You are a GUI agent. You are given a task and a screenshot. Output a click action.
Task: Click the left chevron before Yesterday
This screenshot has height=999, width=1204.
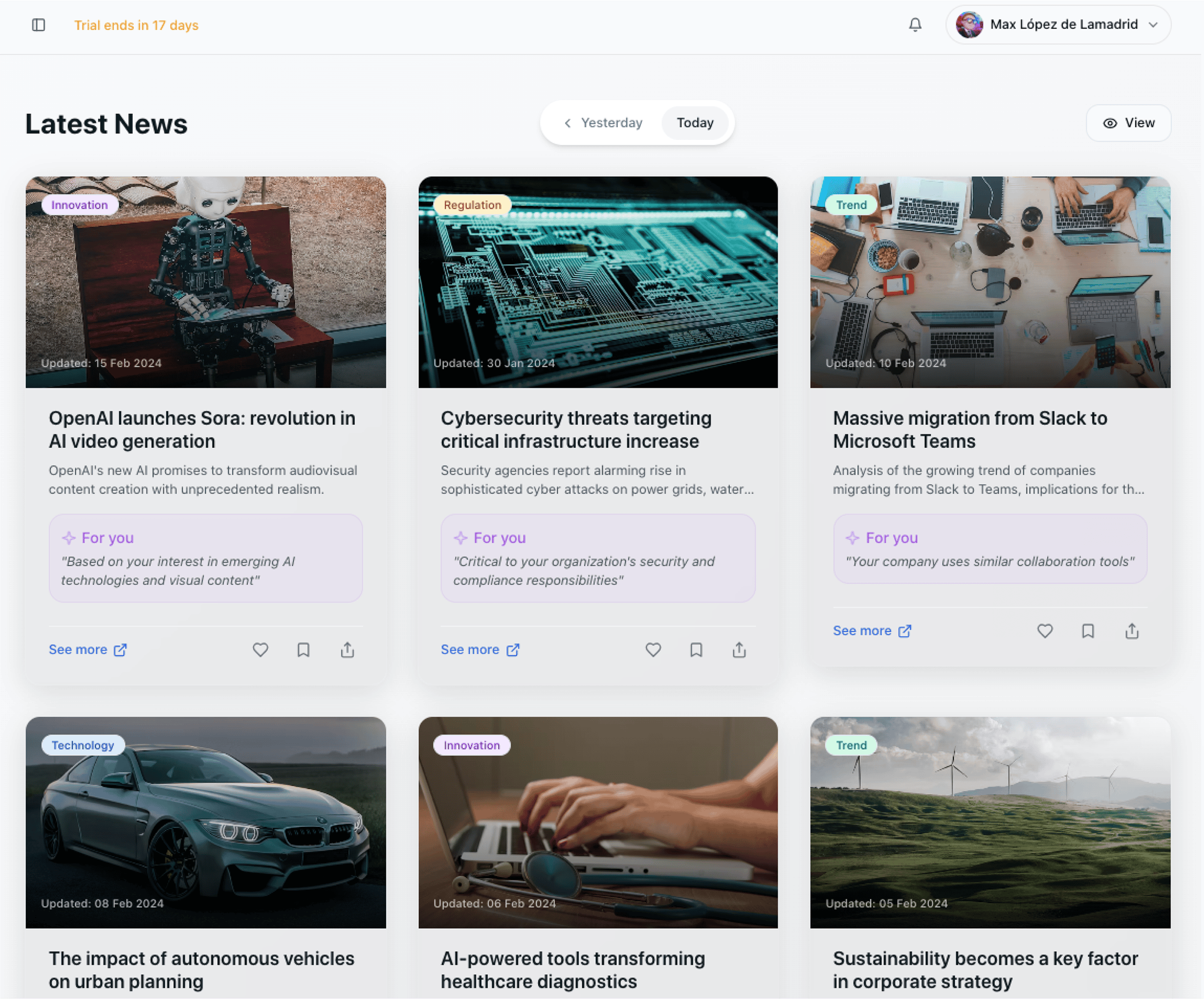pos(567,123)
